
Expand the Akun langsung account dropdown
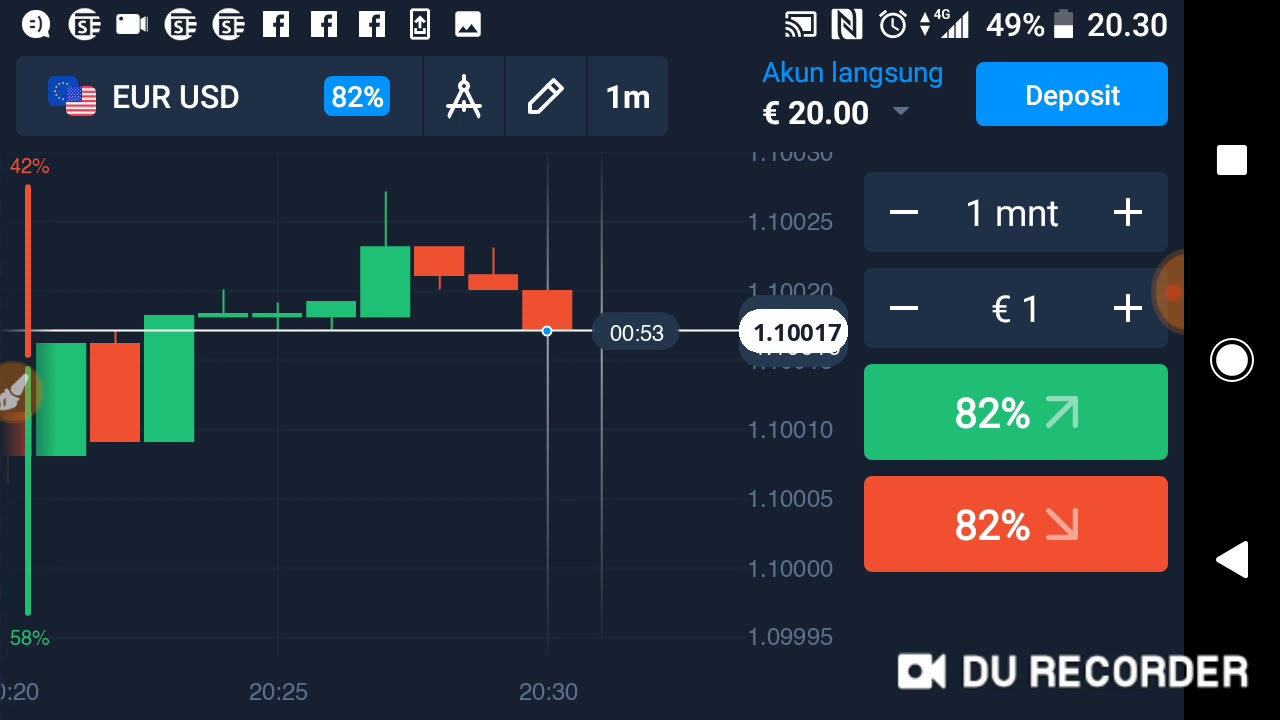point(900,111)
